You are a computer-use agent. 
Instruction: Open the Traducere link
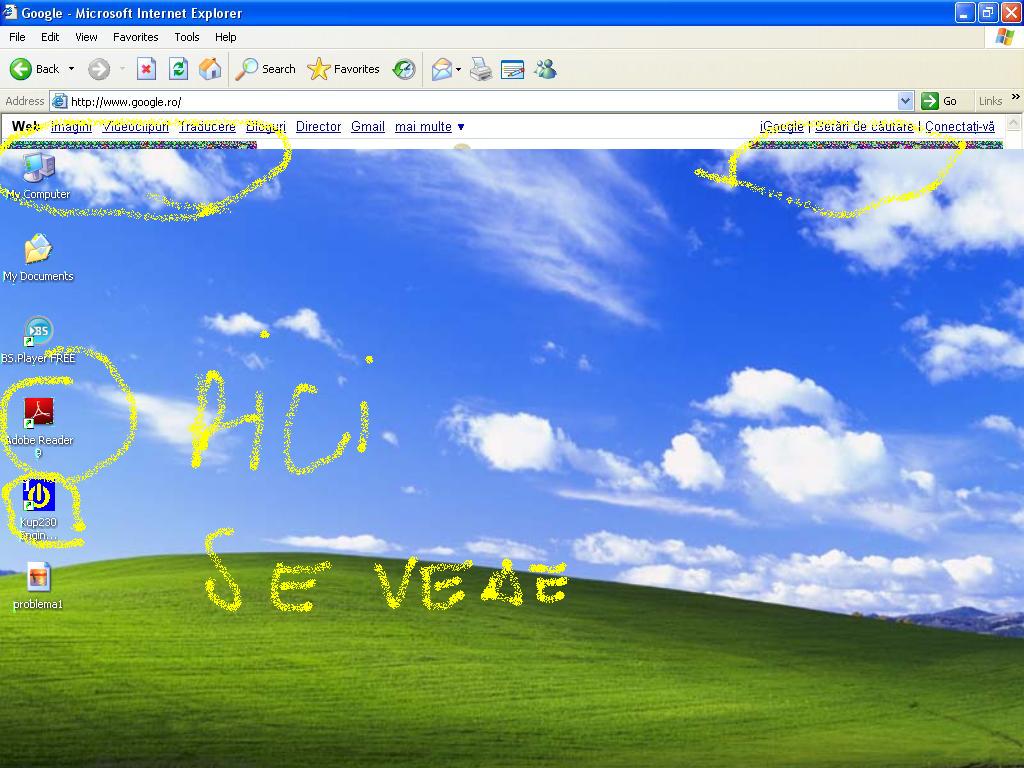coord(207,127)
